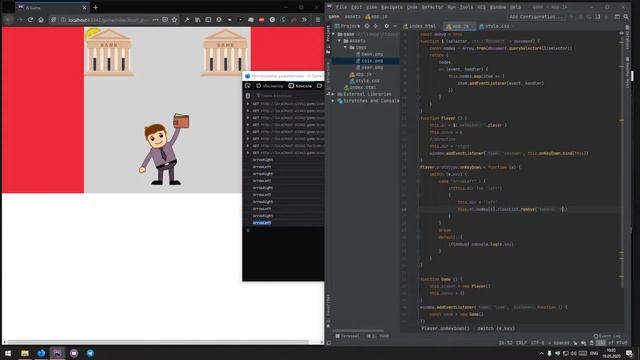Select highlighted ArrowLeft console log line
Screen dimensions: 640x360
(x=262, y=223)
